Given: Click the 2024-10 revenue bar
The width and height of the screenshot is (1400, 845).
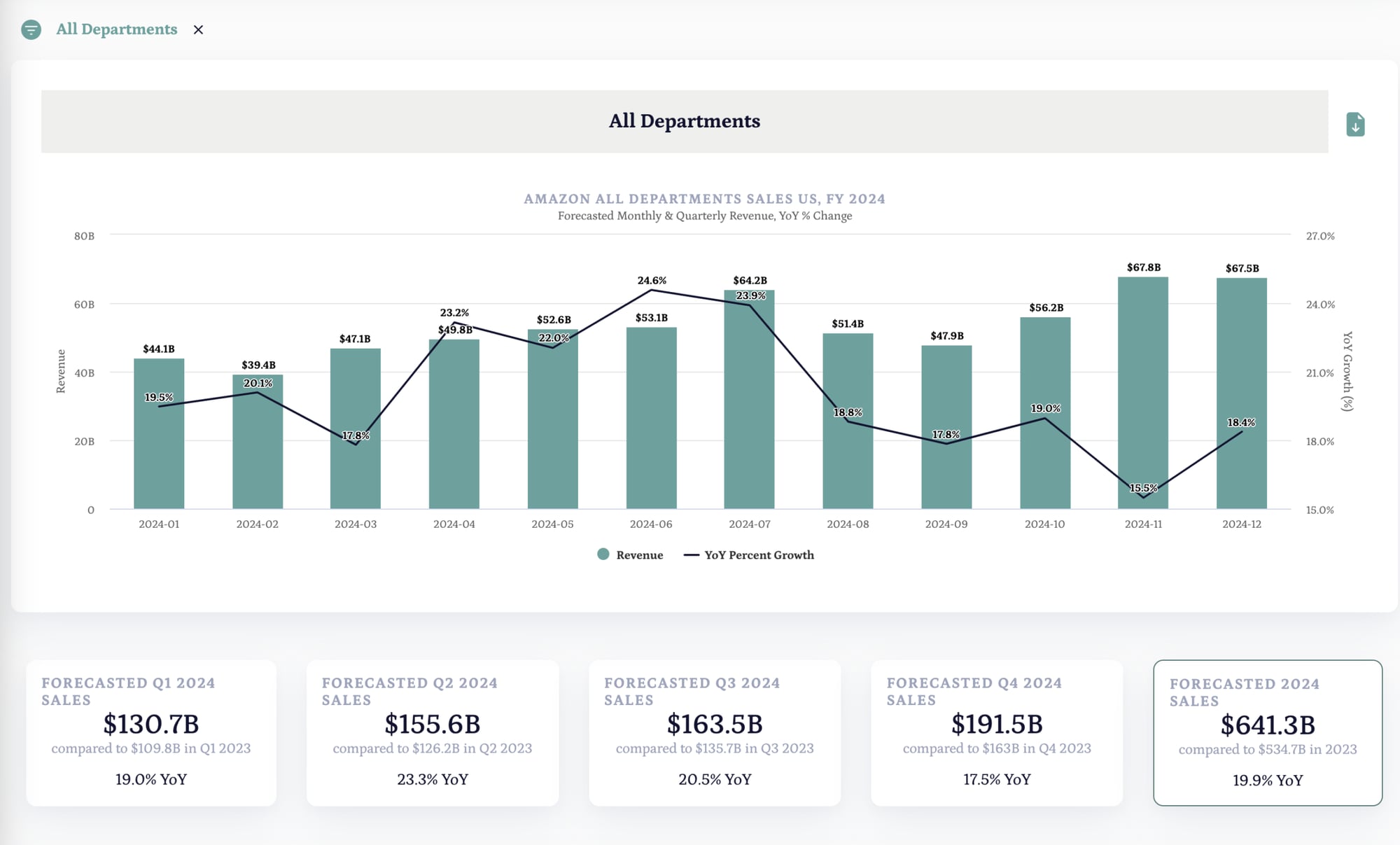Looking at the screenshot, I should (x=1045, y=413).
